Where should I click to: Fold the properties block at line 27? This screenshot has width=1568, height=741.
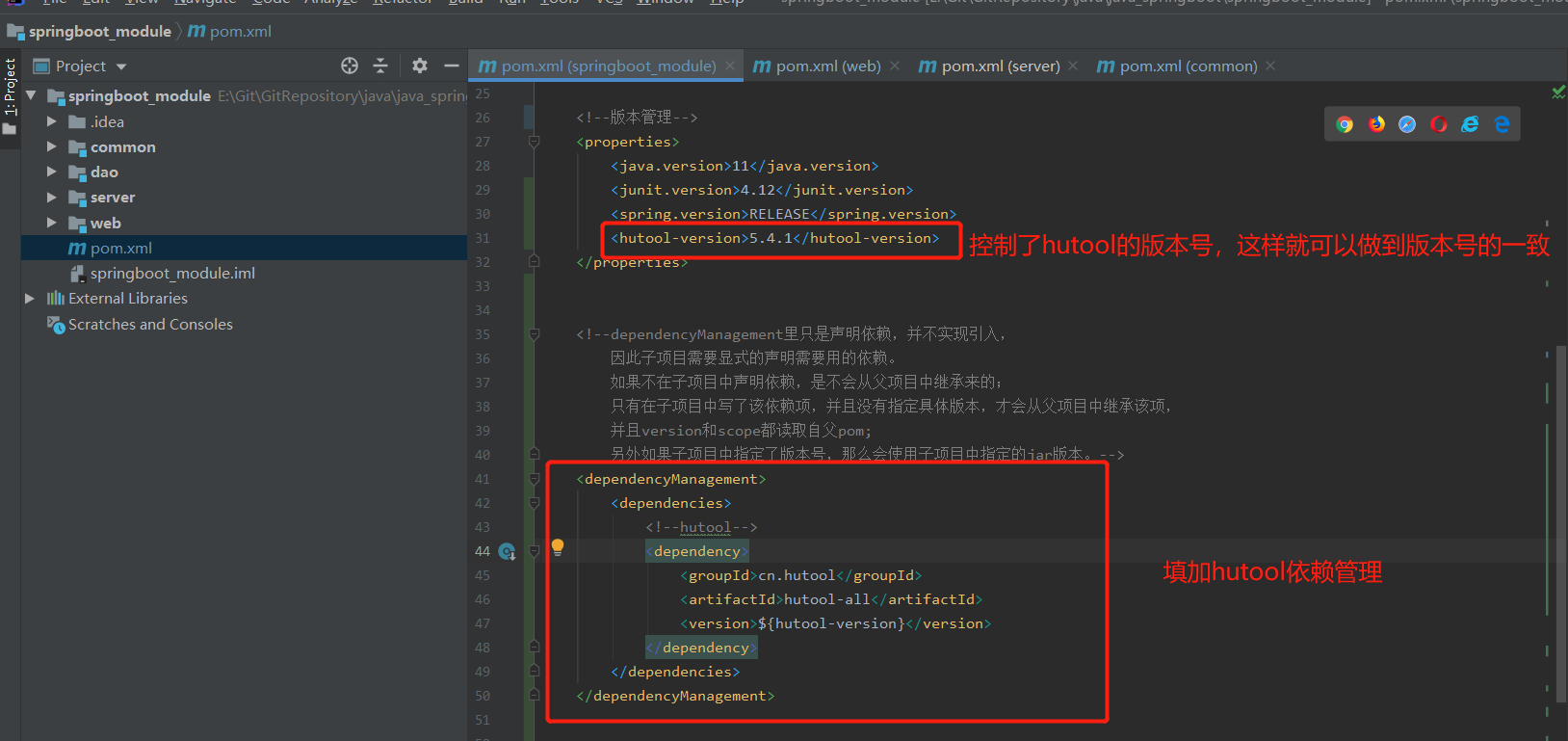coord(534,142)
